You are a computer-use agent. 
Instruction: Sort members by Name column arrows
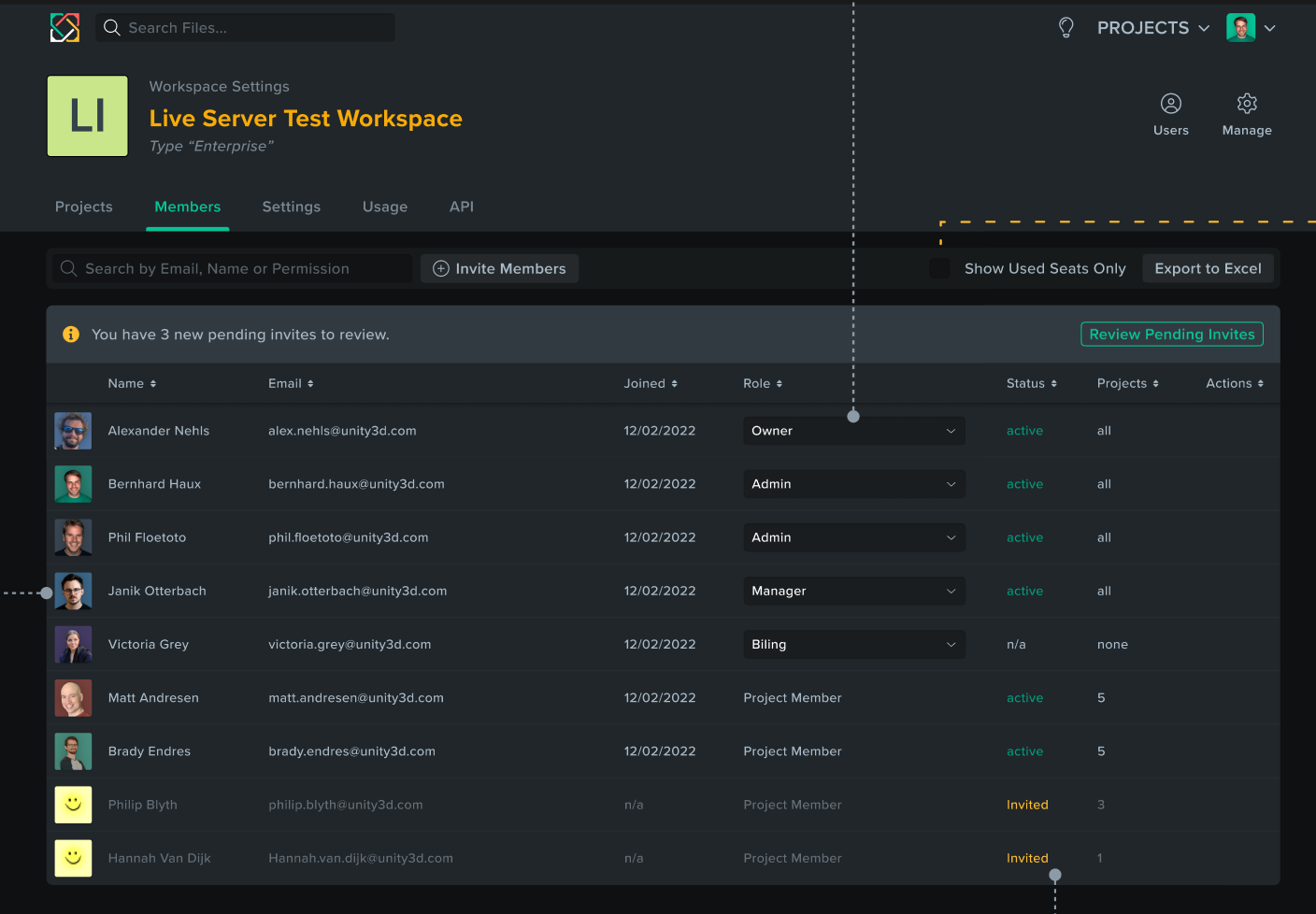pos(153,384)
